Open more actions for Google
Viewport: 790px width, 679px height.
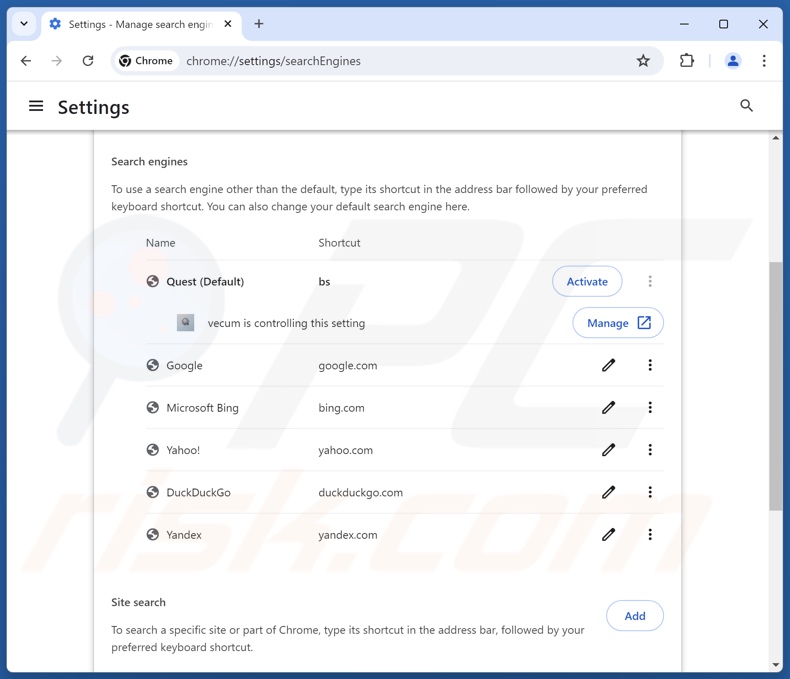point(650,365)
